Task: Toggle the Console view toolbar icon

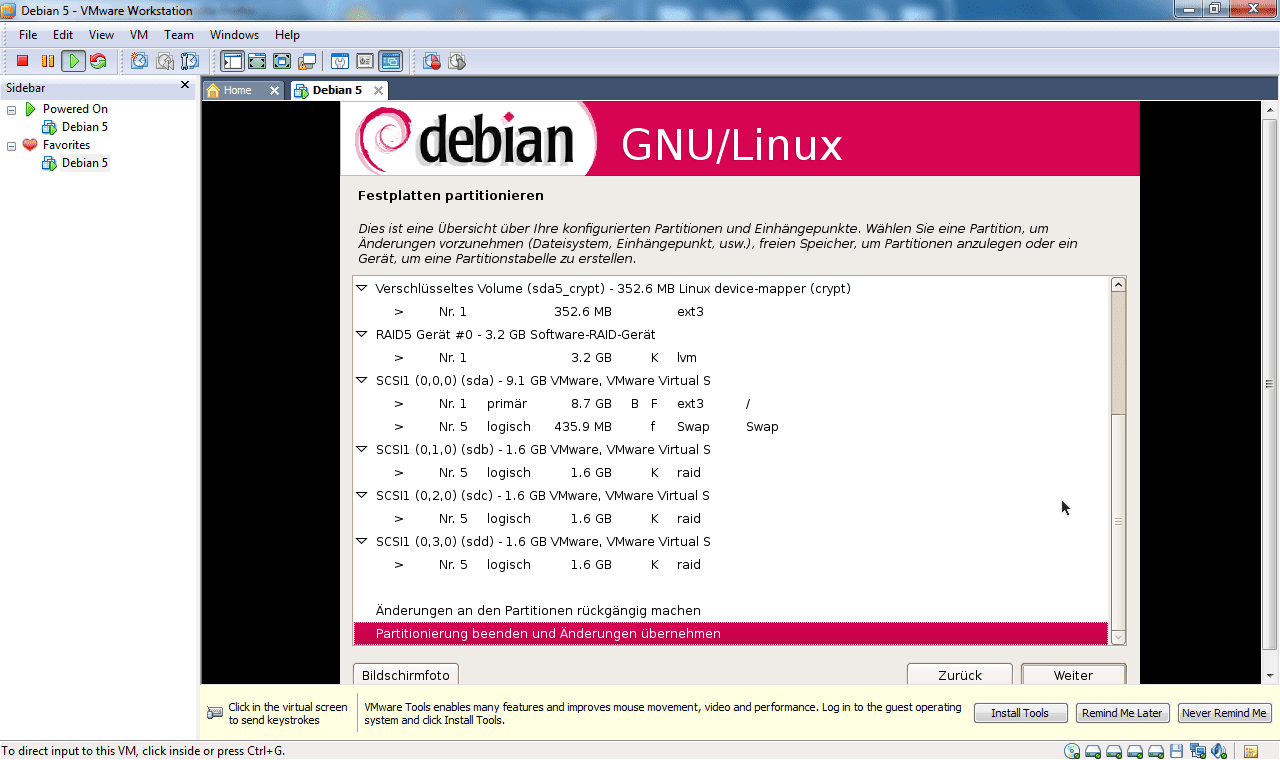Action: coord(390,61)
